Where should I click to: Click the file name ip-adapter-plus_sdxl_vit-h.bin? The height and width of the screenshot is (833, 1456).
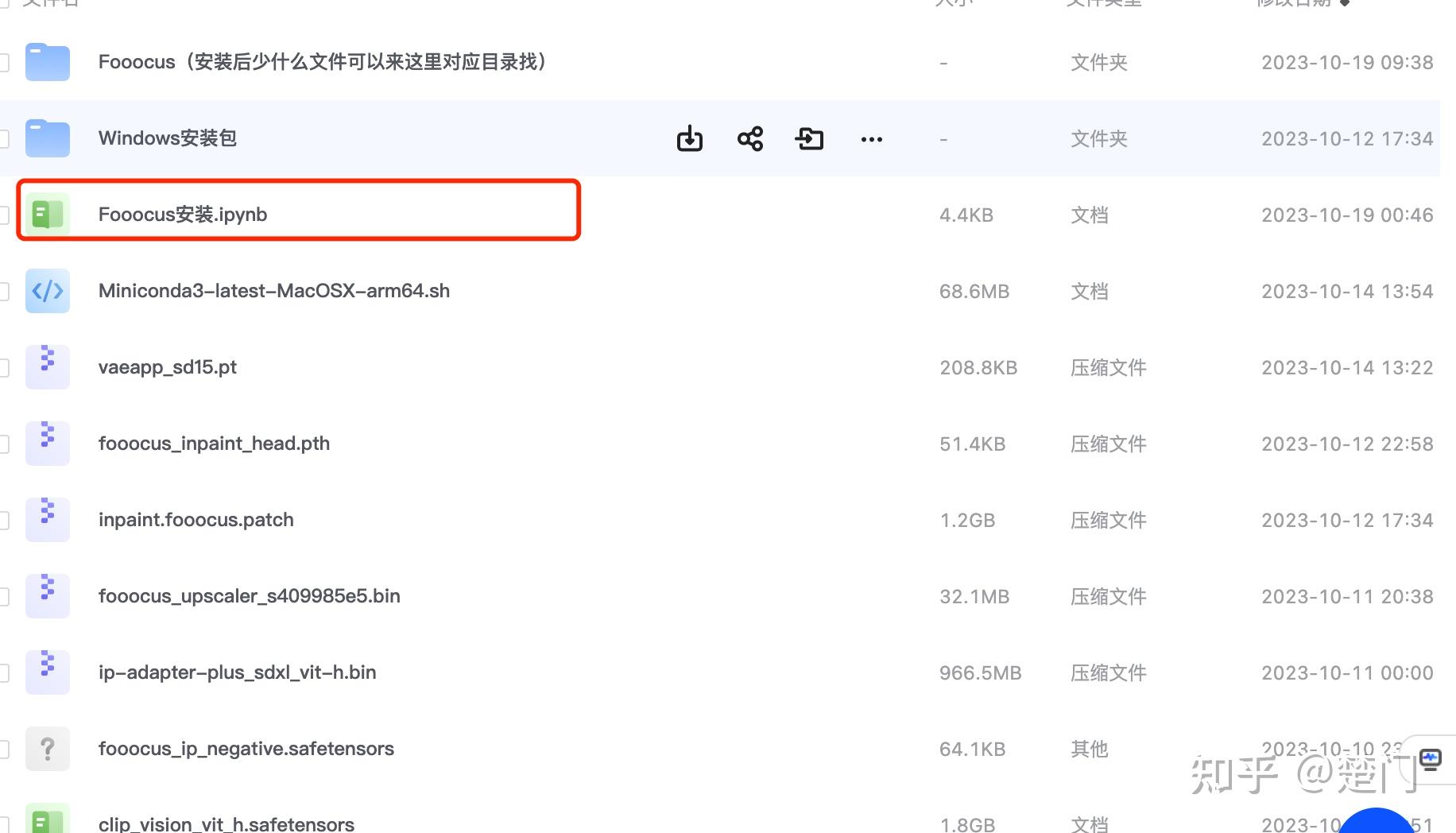(238, 672)
